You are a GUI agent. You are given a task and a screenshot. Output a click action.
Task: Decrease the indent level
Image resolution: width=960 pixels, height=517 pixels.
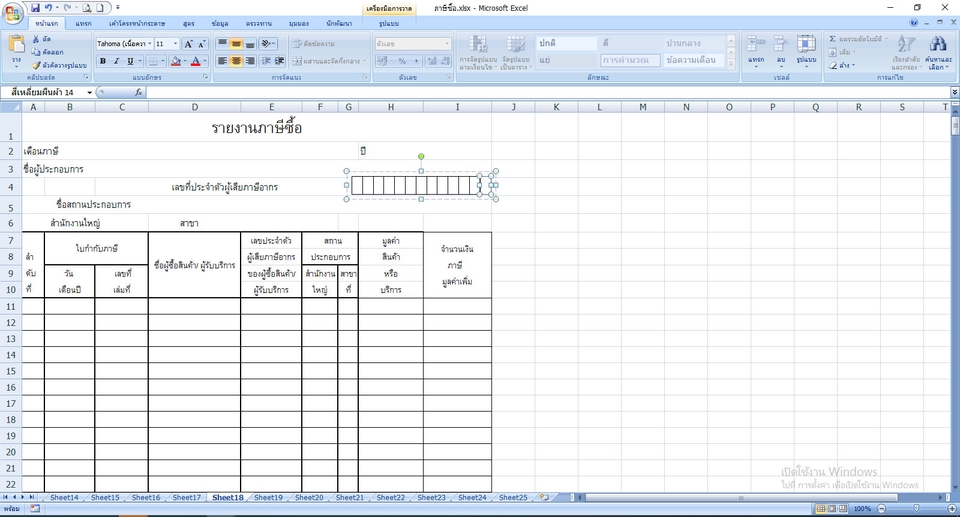[266, 61]
